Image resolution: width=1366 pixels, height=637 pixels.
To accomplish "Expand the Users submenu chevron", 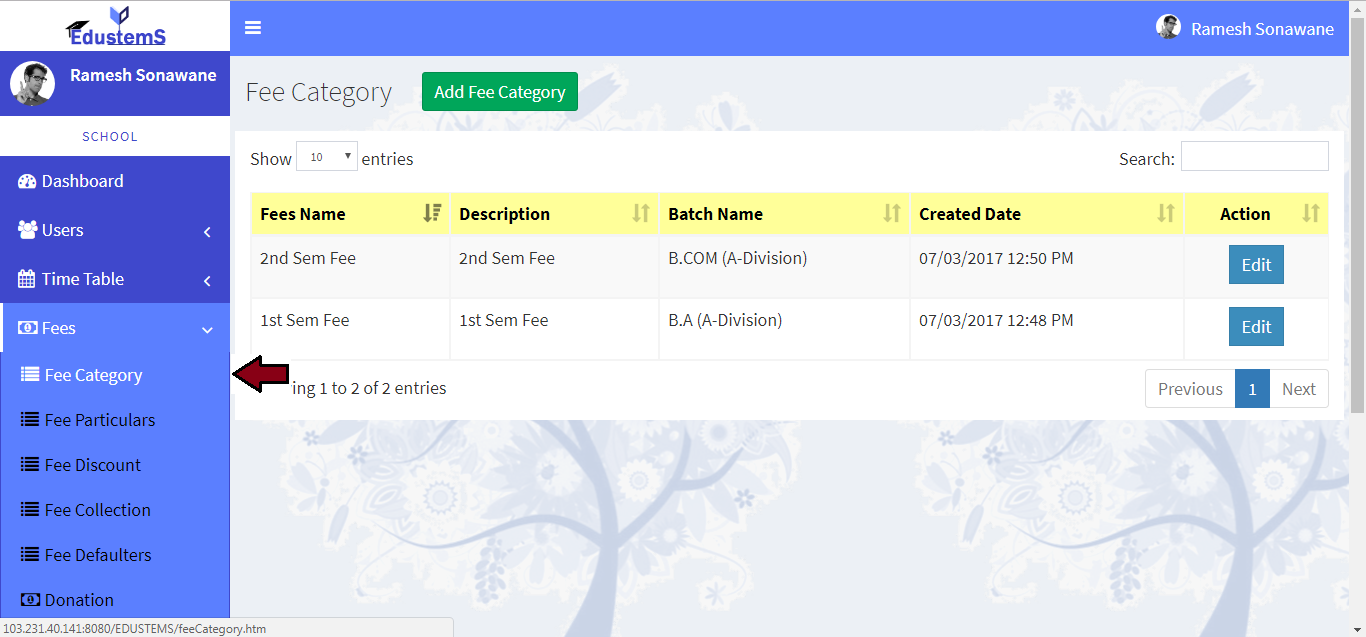I will coord(207,231).
